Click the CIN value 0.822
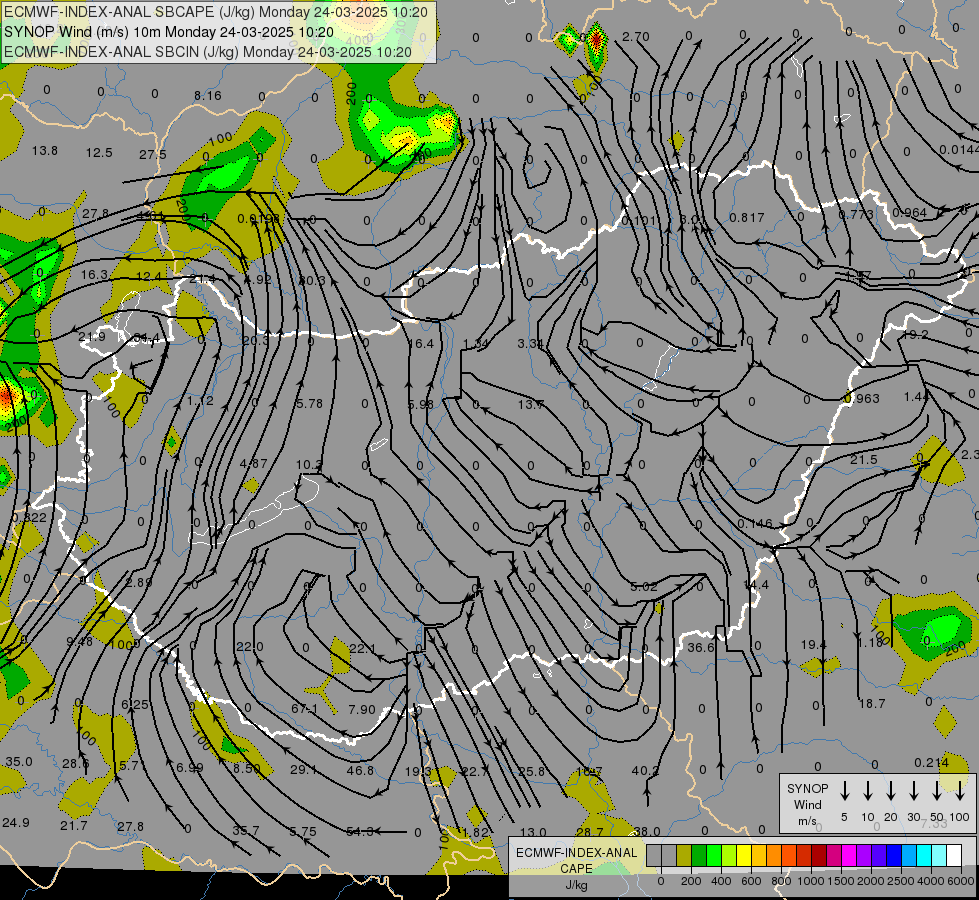Screen dimensions: 979x900 click(x=29, y=518)
